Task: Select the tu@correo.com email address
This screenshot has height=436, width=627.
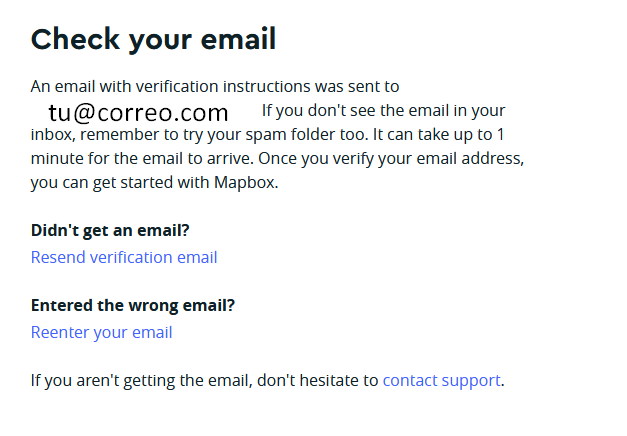Action: (138, 112)
